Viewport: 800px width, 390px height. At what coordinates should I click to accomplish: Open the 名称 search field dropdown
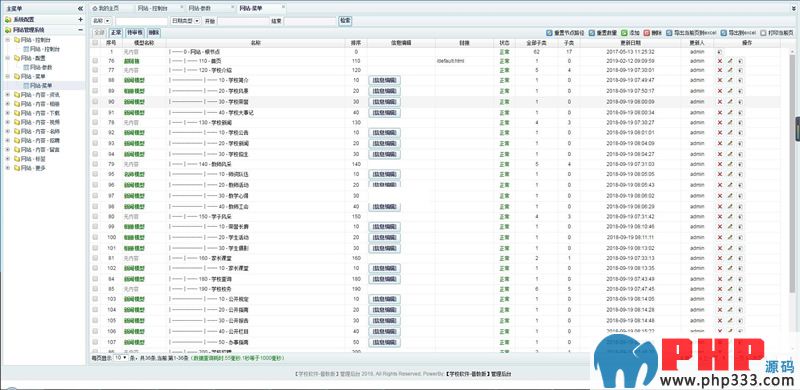[x=102, y=21]
